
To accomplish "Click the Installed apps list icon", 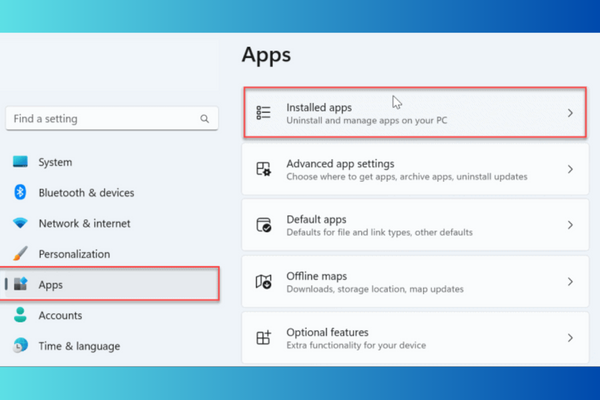I will click(x=263, y=113).
